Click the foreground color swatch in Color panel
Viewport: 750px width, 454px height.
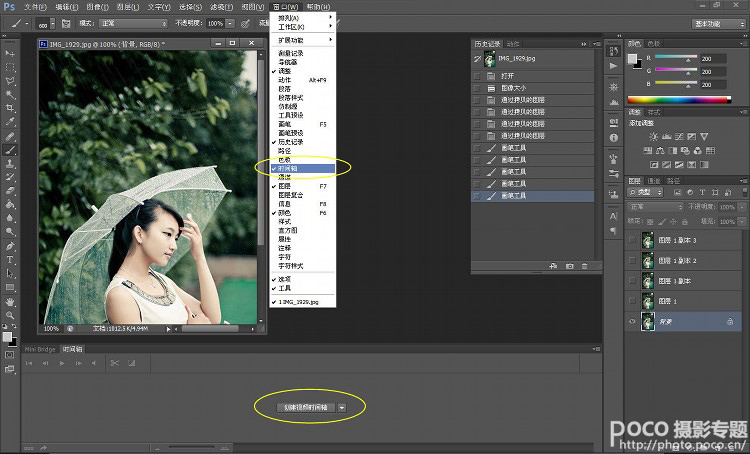click(633, 59)
